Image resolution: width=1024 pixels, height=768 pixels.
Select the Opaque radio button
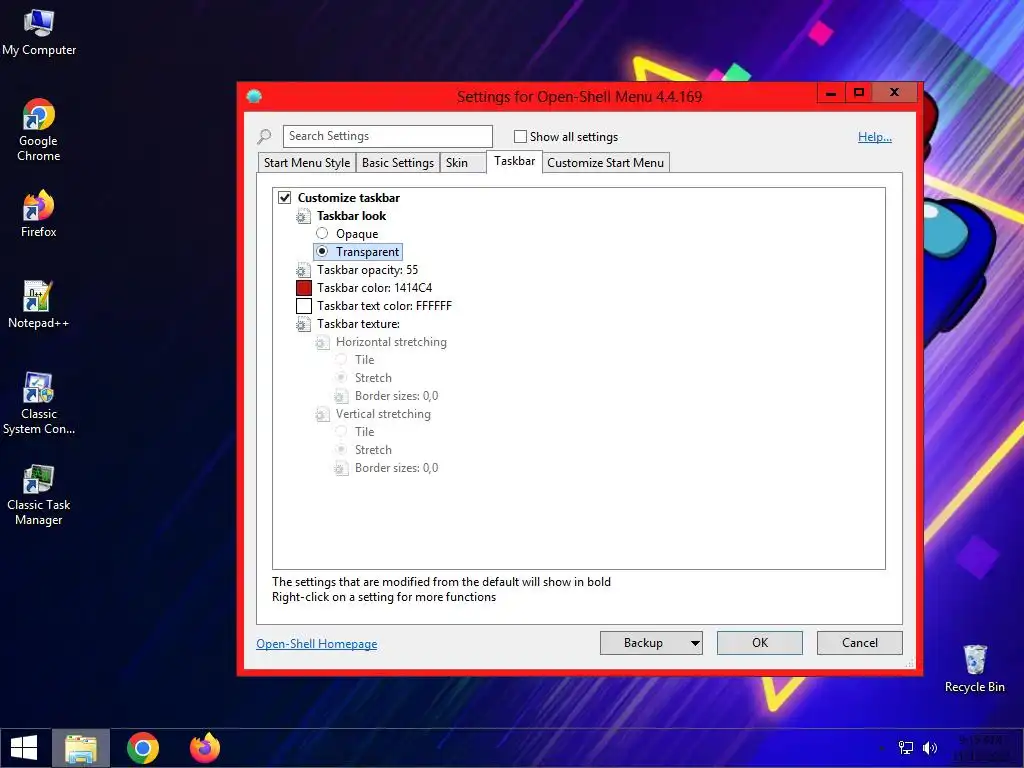(322, 233)
